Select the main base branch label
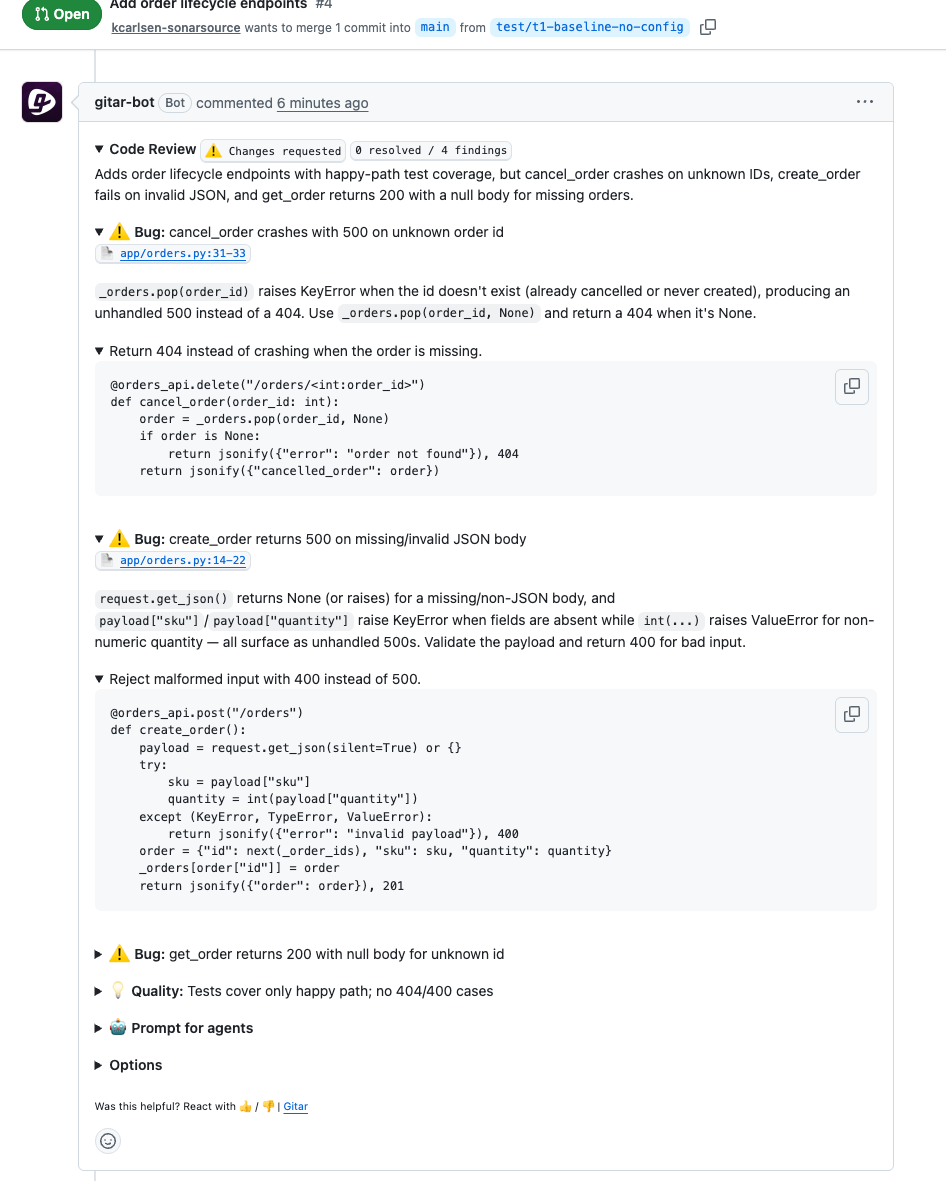 435,27
